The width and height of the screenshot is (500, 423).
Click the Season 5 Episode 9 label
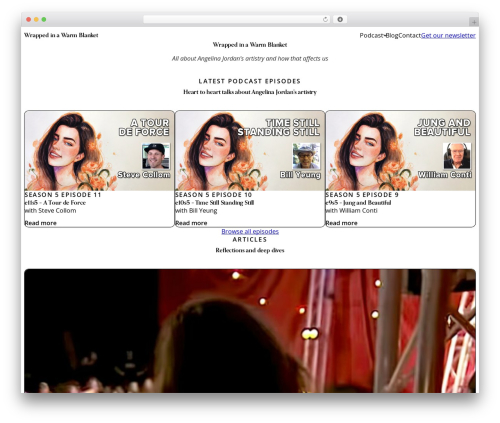362,195
